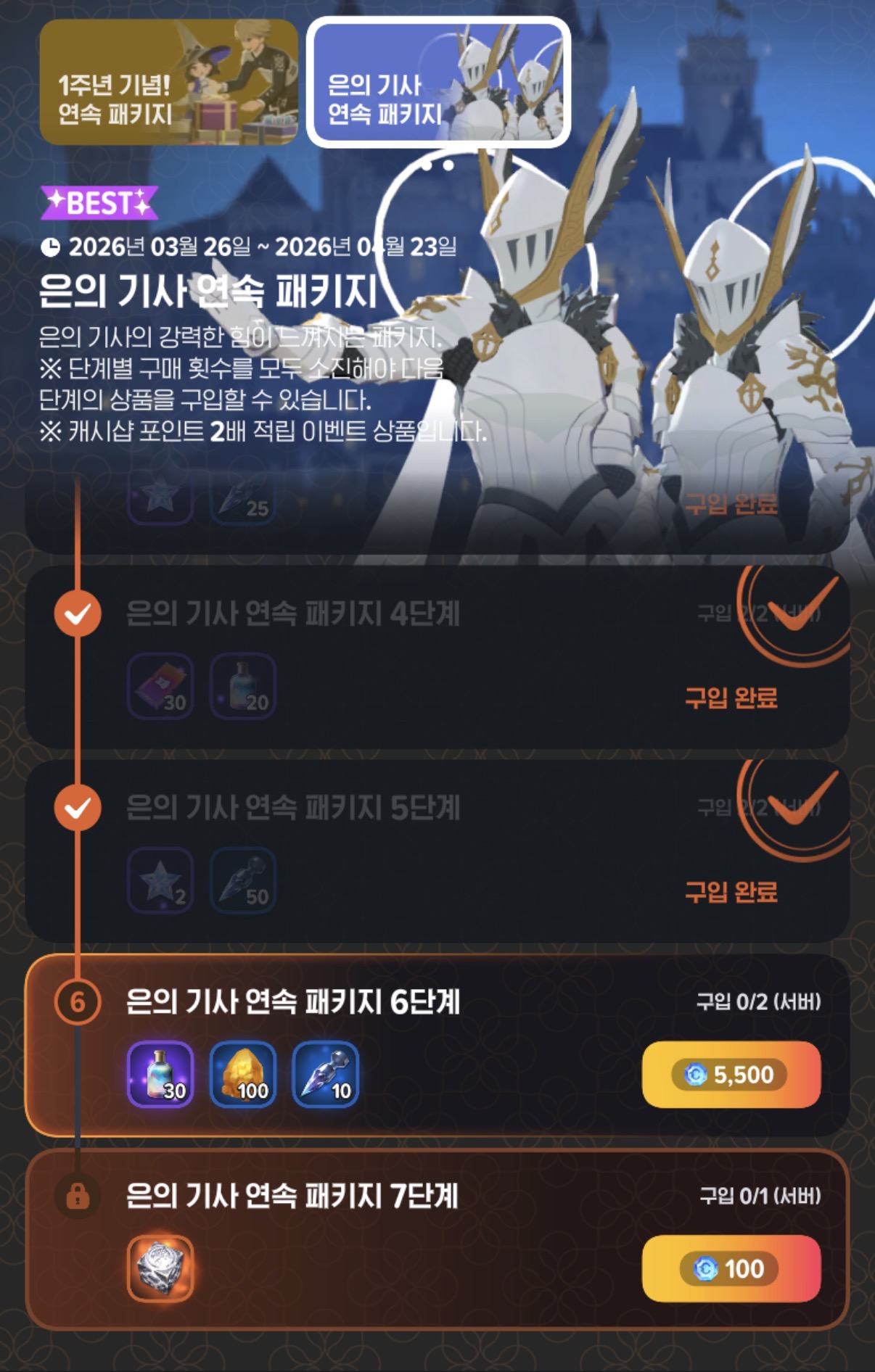Tap the BEST badge label
This screenshot has height=1372, width=875.
click(99, 202)
